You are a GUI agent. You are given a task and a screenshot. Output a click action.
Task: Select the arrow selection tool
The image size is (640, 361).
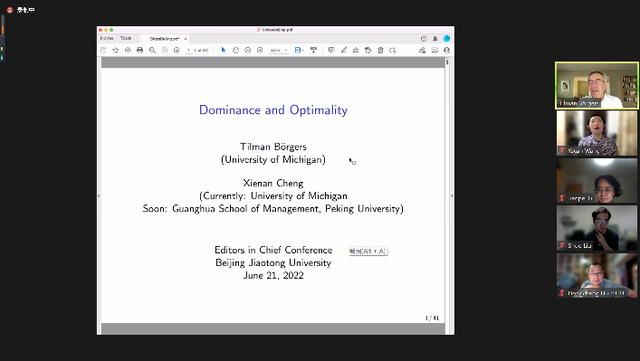click(223, 50)
